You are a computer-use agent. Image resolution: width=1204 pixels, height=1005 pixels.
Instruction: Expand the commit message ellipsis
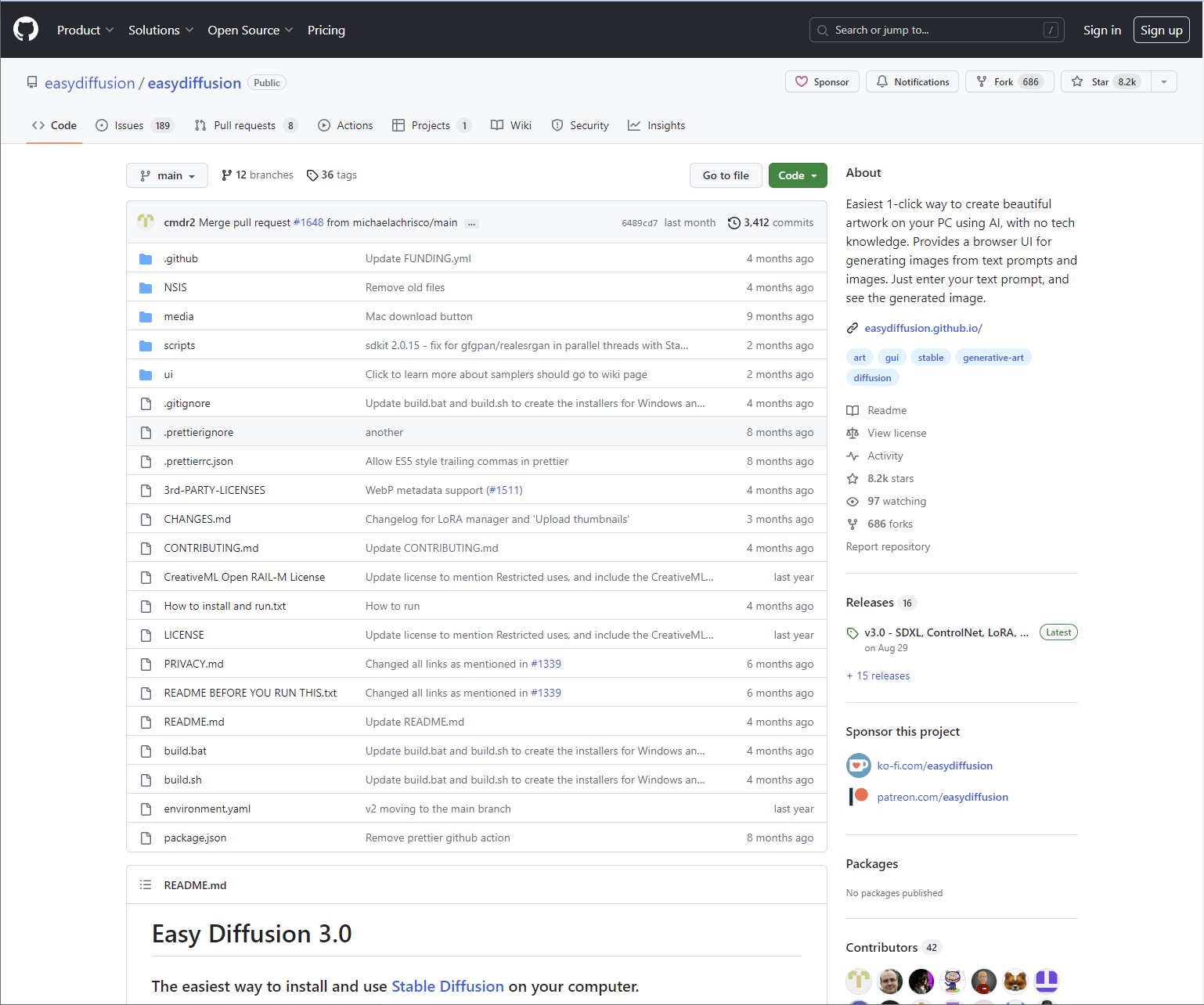[471, 224]
